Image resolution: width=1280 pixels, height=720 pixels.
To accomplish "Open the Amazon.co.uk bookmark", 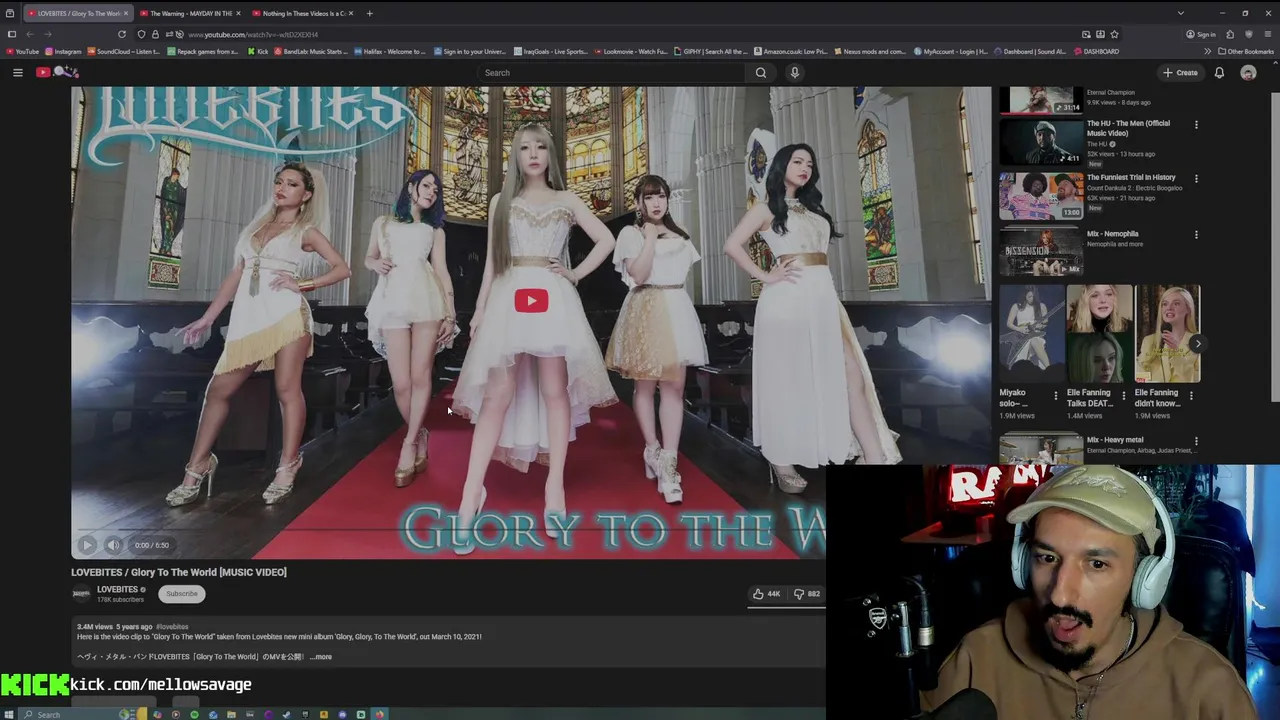I will 791,51.
